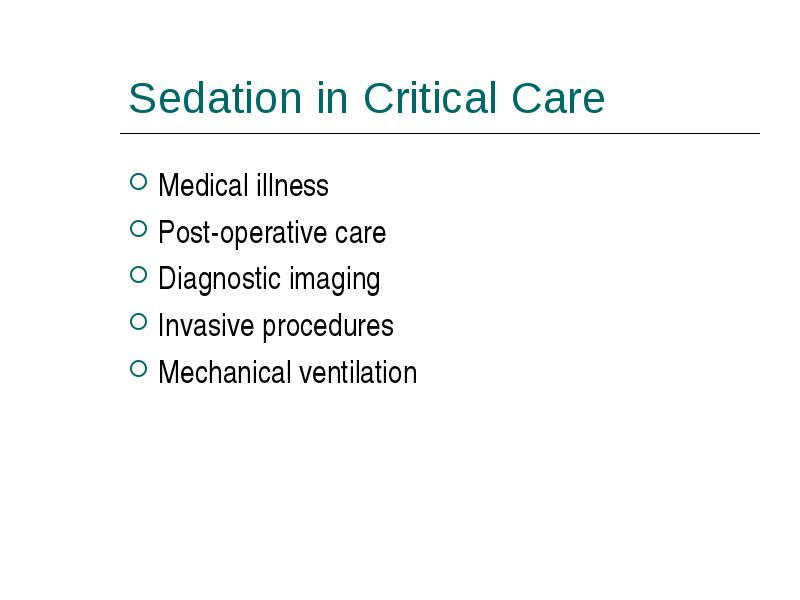Viewport: 800px width, 600px height.
Task: Click the bullet circle beside Mechanical ventilation
Action: pos(138,368)
